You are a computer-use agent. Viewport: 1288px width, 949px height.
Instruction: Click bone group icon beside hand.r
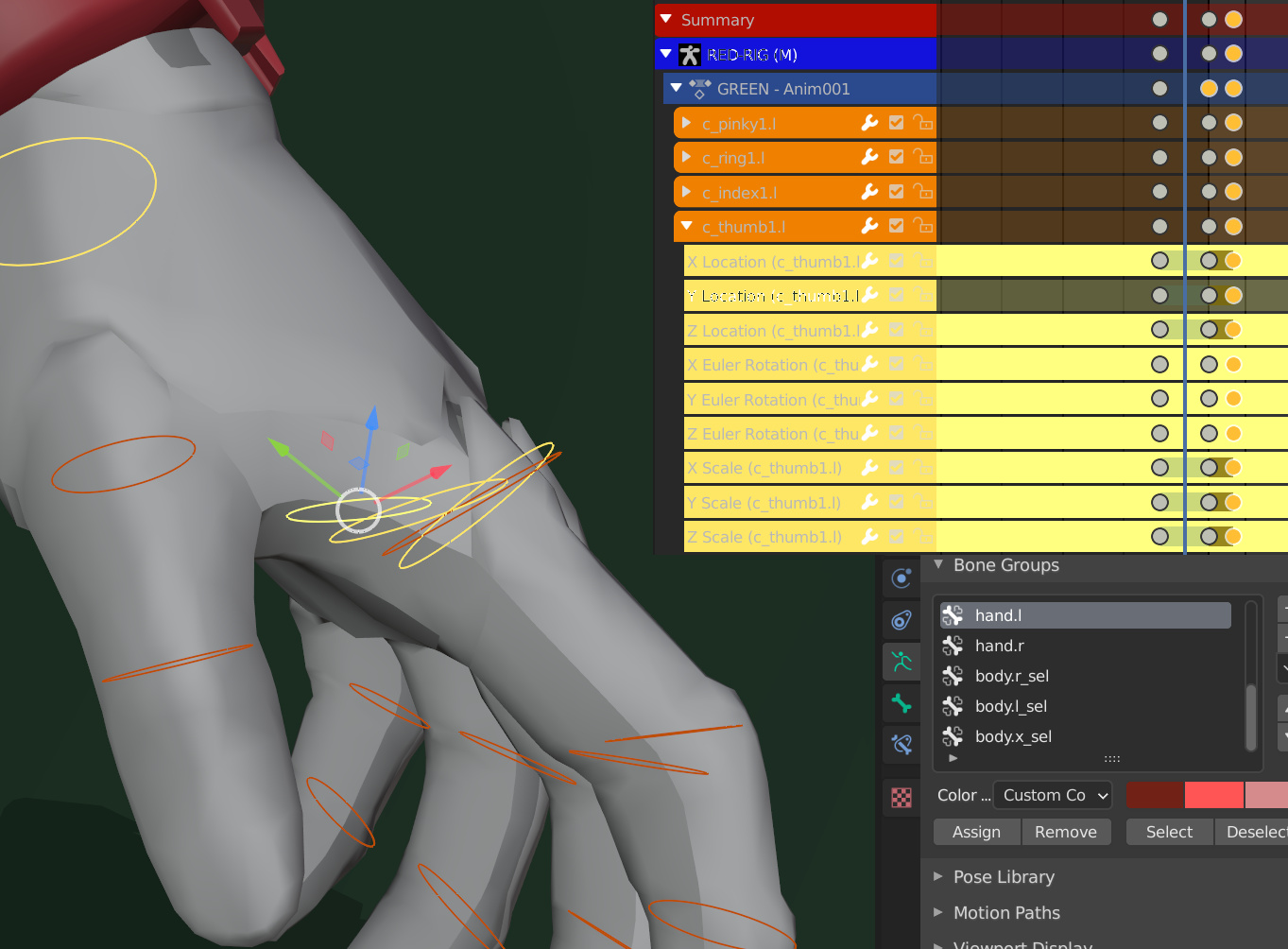(x=953, y=646)
